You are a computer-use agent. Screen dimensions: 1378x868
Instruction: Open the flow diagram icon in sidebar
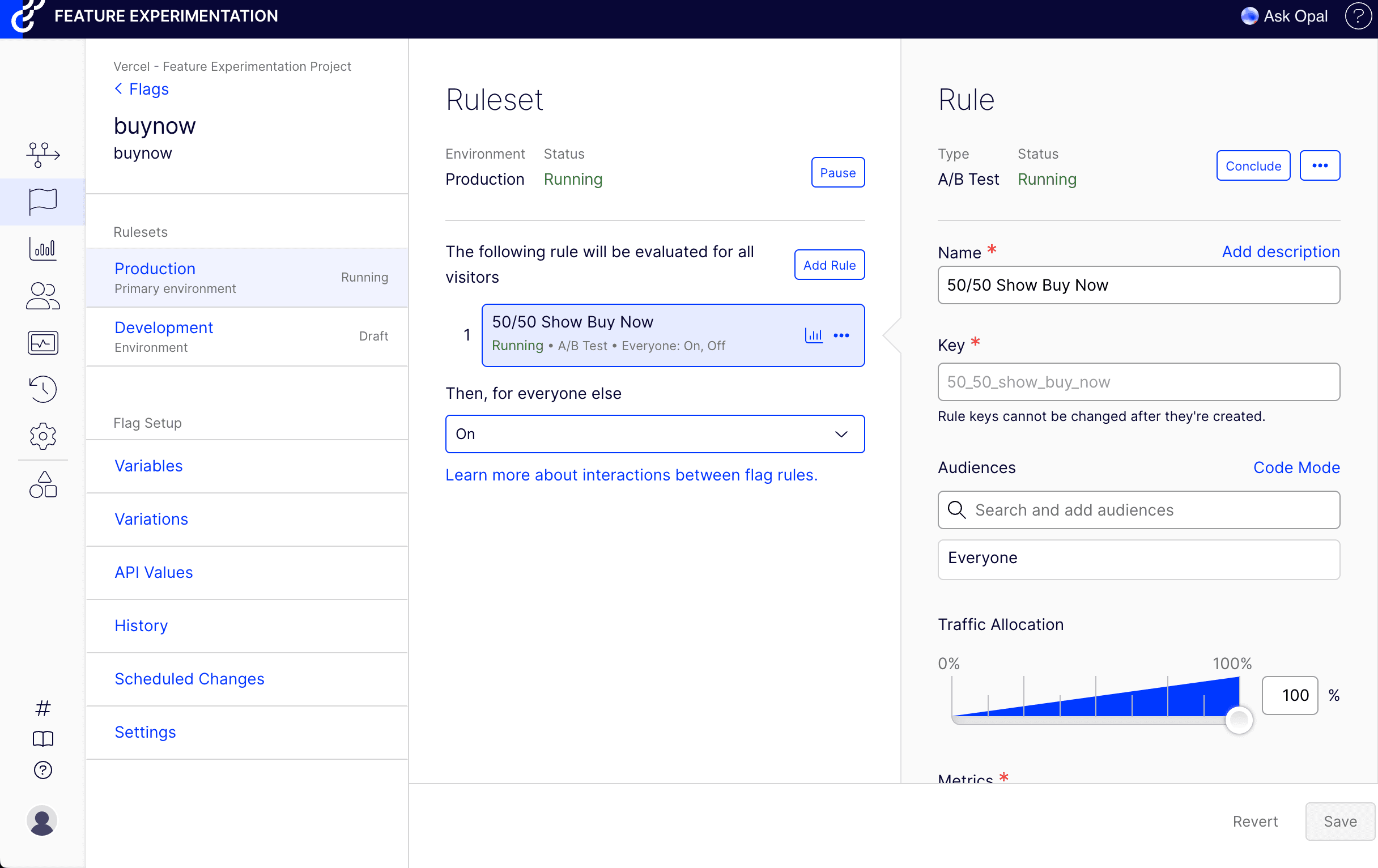(x=43, y=155)
